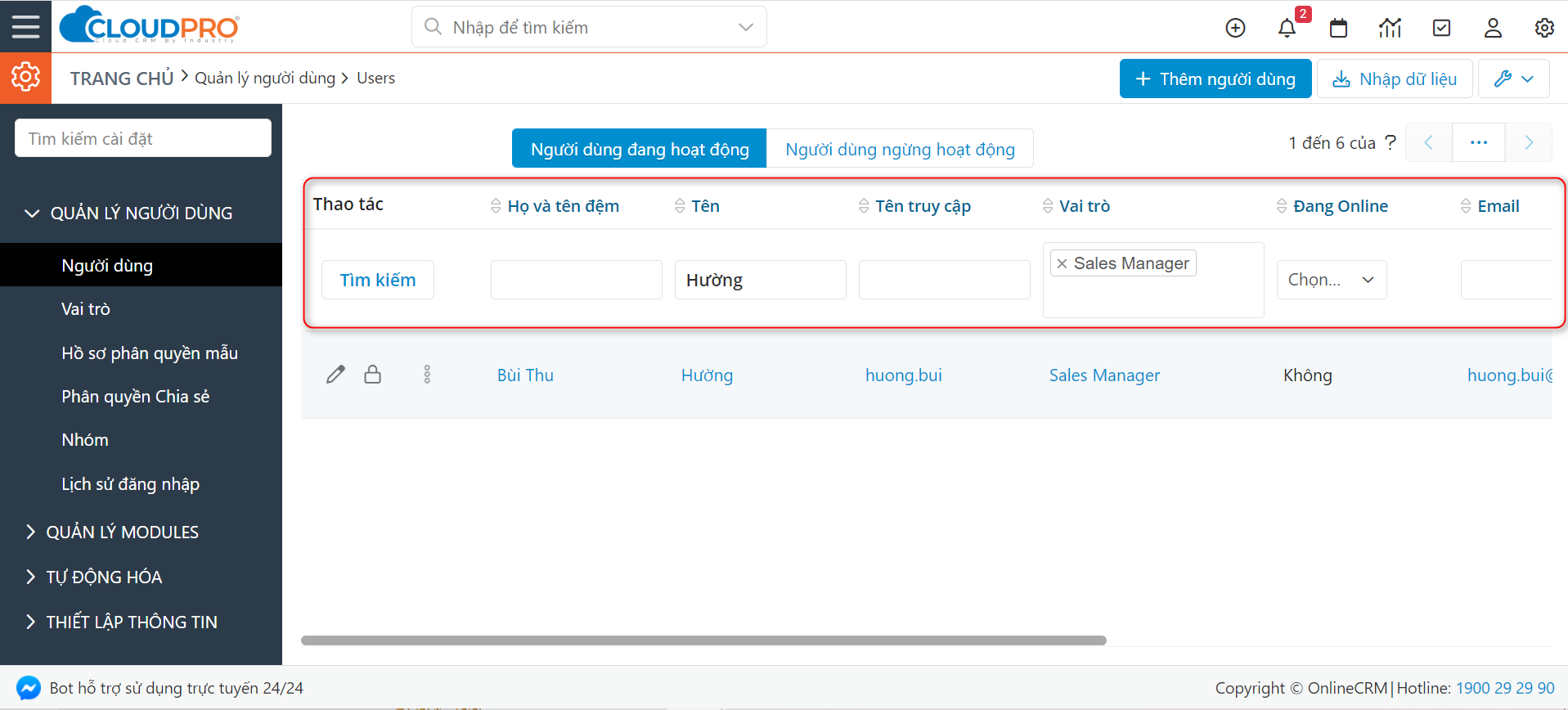Open the user profile icon

point(1493,28)
